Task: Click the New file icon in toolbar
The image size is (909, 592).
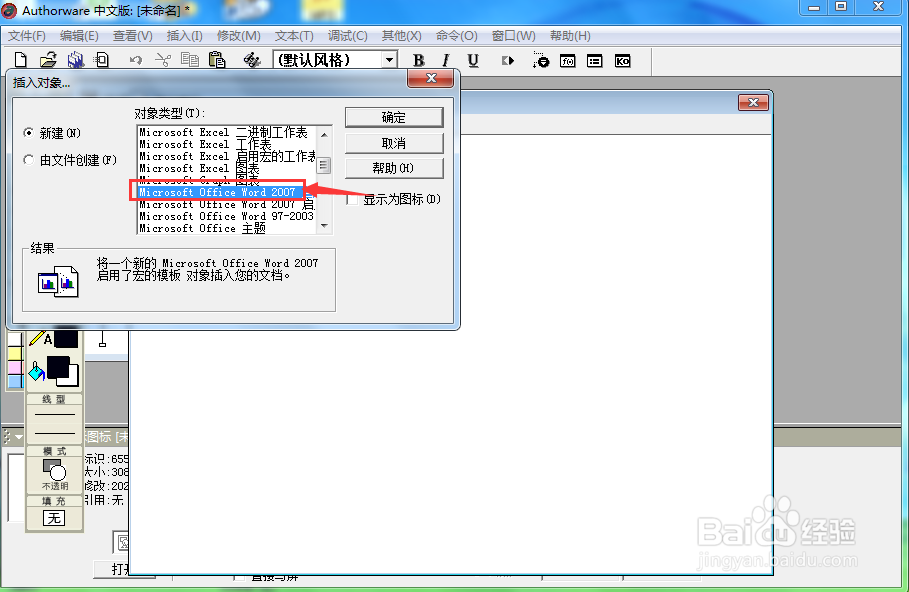Action: (x=20, y=60)
